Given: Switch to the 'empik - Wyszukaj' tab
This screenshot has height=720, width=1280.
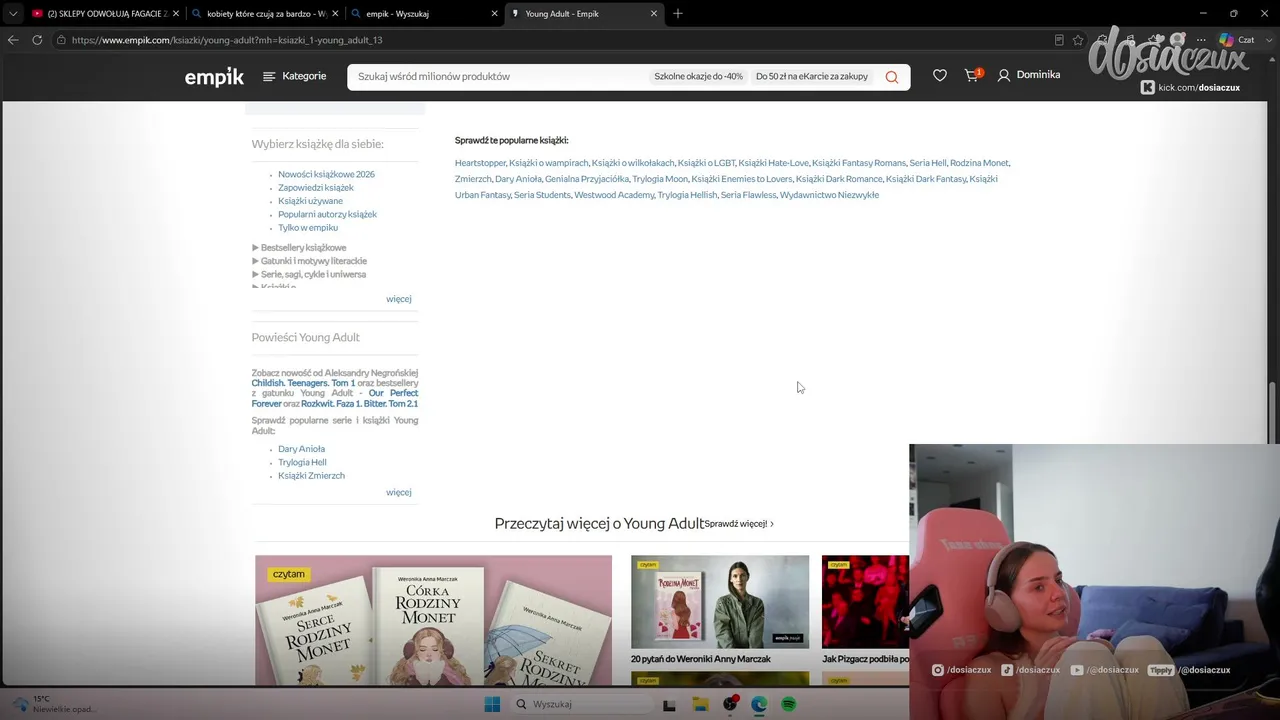Looking at the screenshot, I should click(x=425, y=14).
